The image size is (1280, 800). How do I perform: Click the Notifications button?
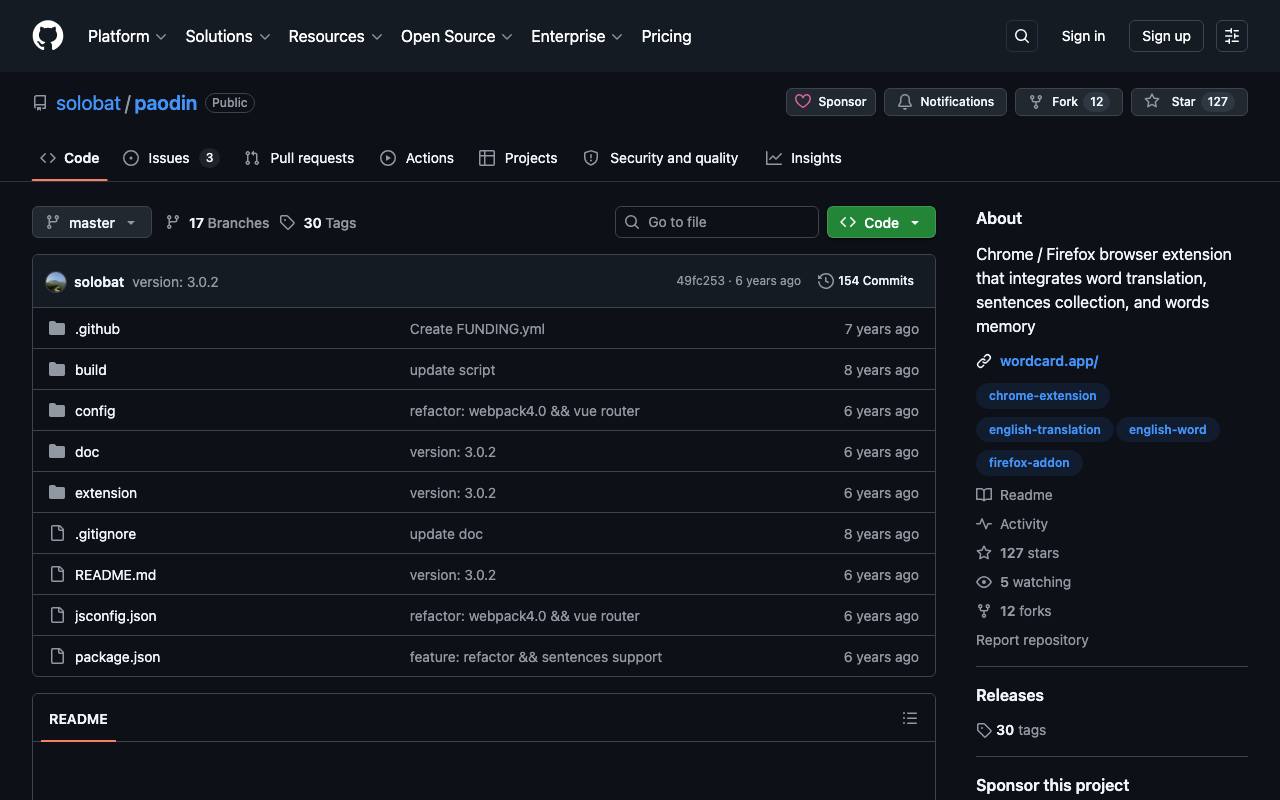(x=945, y=102)
